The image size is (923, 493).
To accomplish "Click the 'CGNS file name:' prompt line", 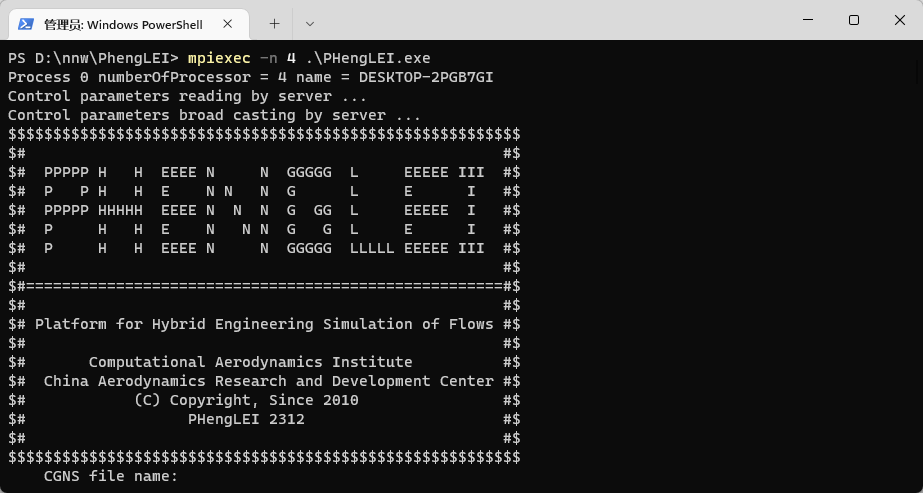I will tap(111, 476).
